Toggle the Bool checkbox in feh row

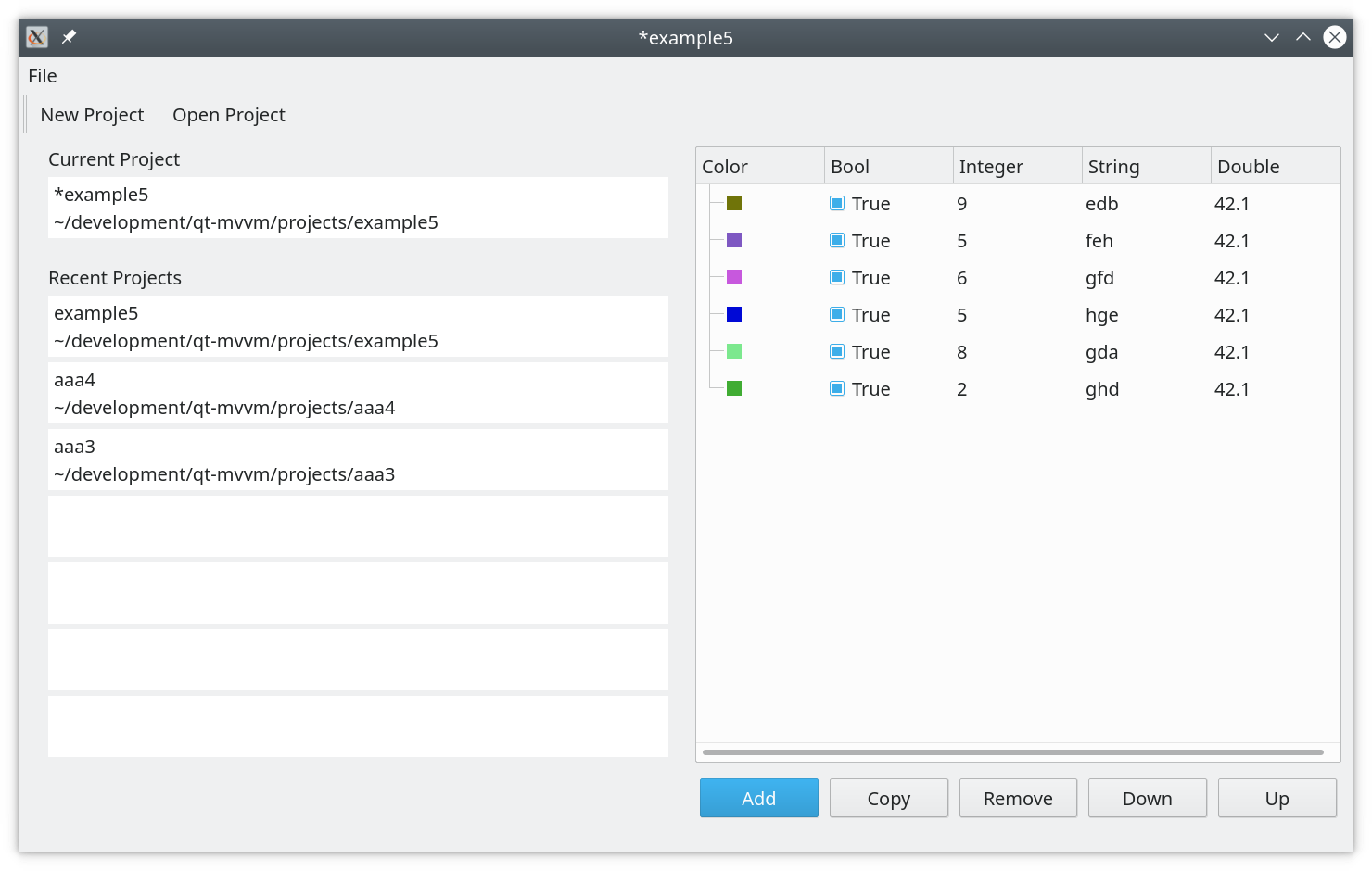point(837,240)
